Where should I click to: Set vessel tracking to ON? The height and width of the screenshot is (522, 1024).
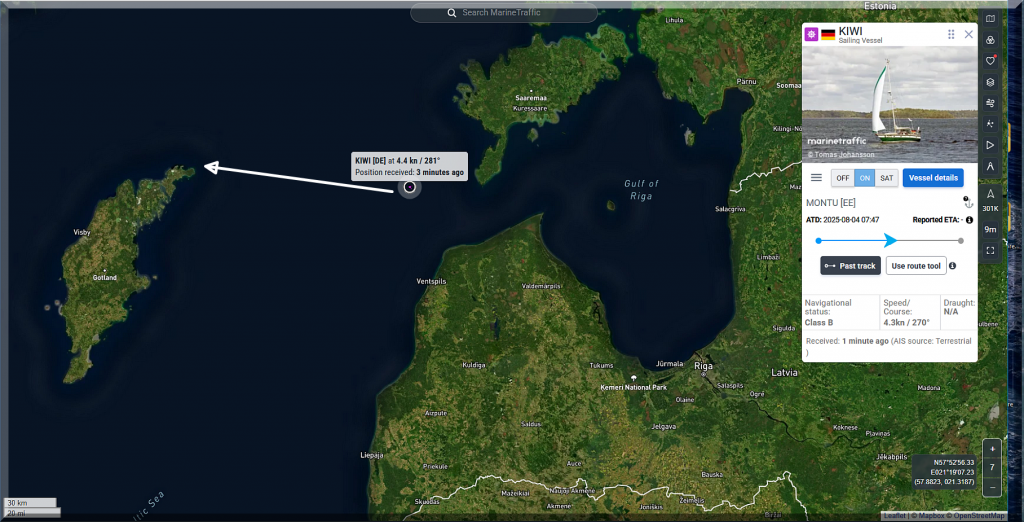[x=865, y=178]
